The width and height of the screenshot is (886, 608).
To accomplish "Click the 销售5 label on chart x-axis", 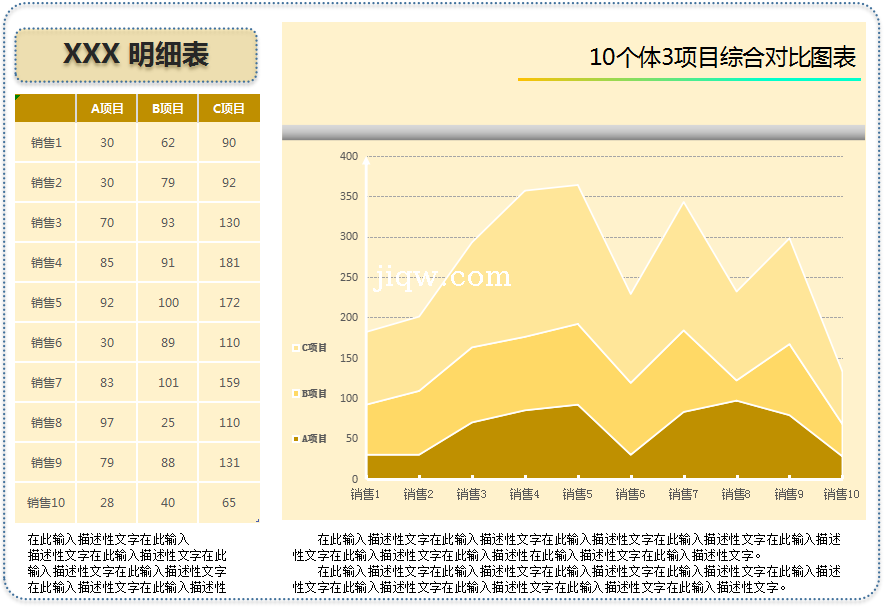I will tap(577, 494).
